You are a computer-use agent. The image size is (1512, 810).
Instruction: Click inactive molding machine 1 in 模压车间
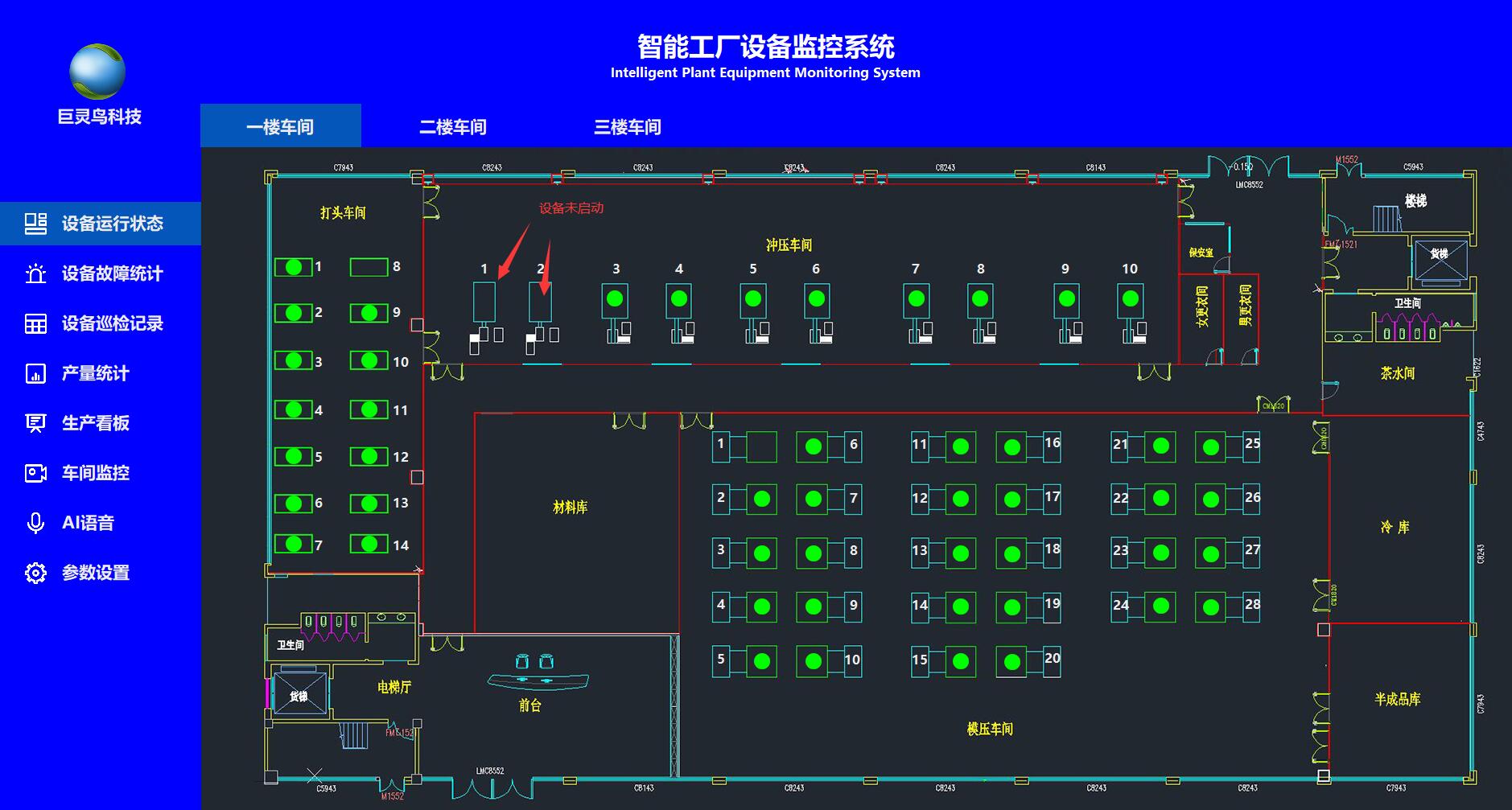click(x=761, y=446)
